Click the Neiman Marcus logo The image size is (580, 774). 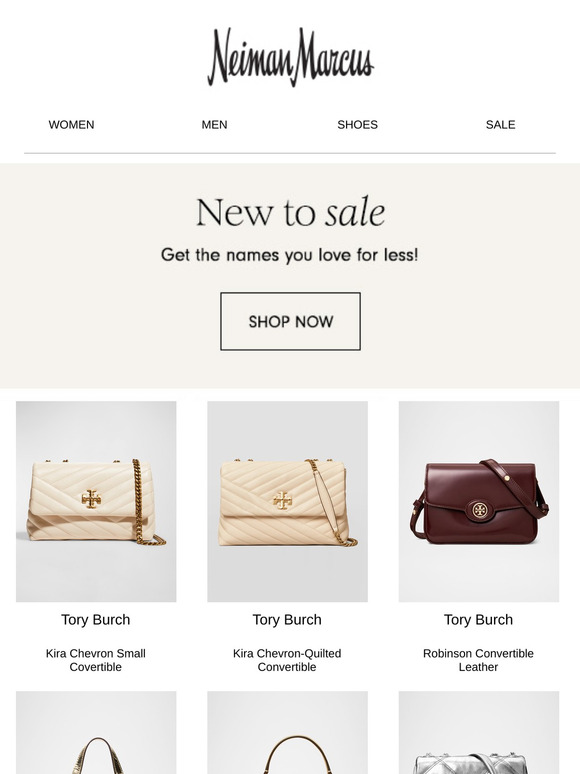290,57
